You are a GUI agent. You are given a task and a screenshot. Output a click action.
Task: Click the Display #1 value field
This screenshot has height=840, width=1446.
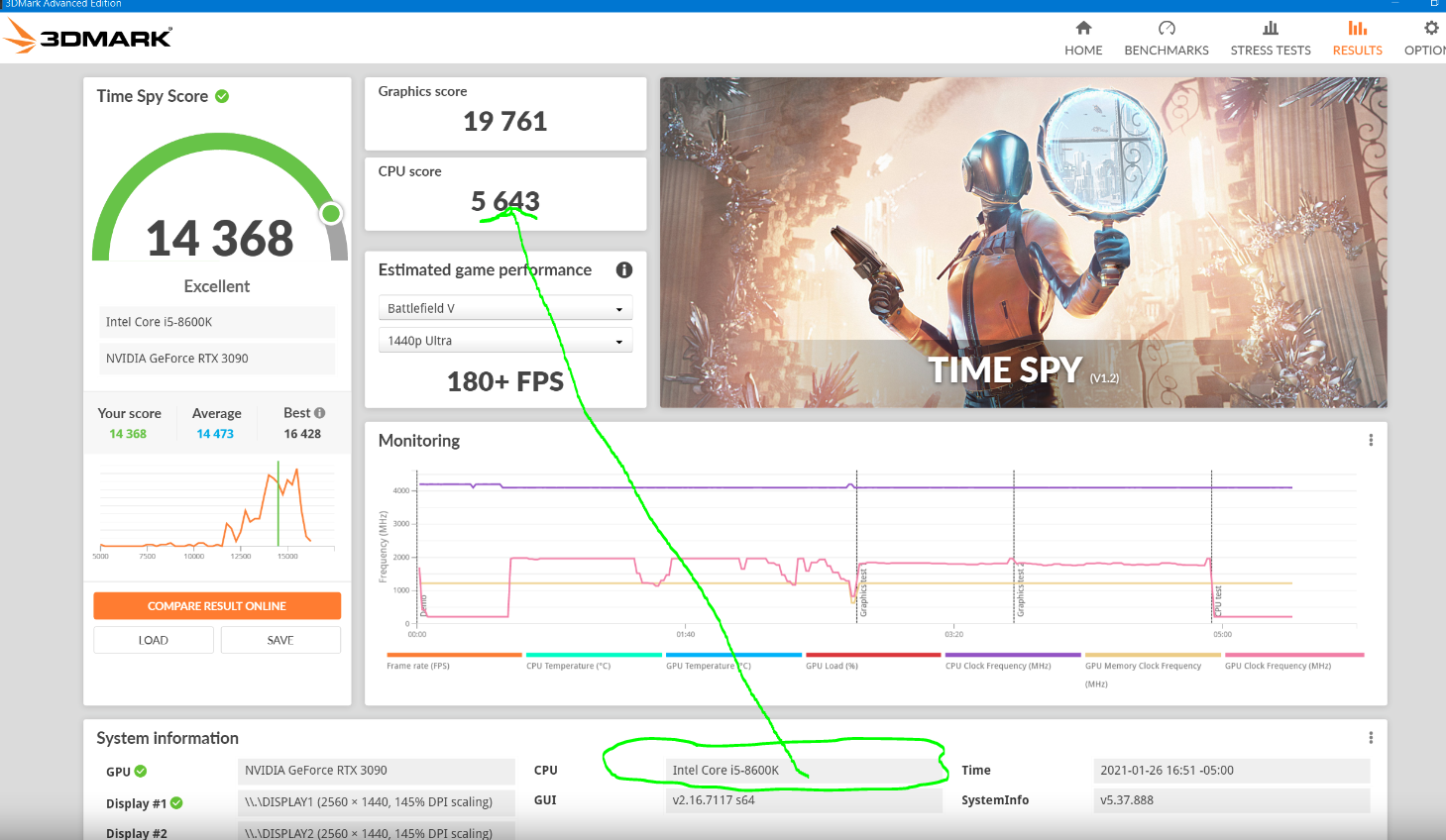(377, 802)
